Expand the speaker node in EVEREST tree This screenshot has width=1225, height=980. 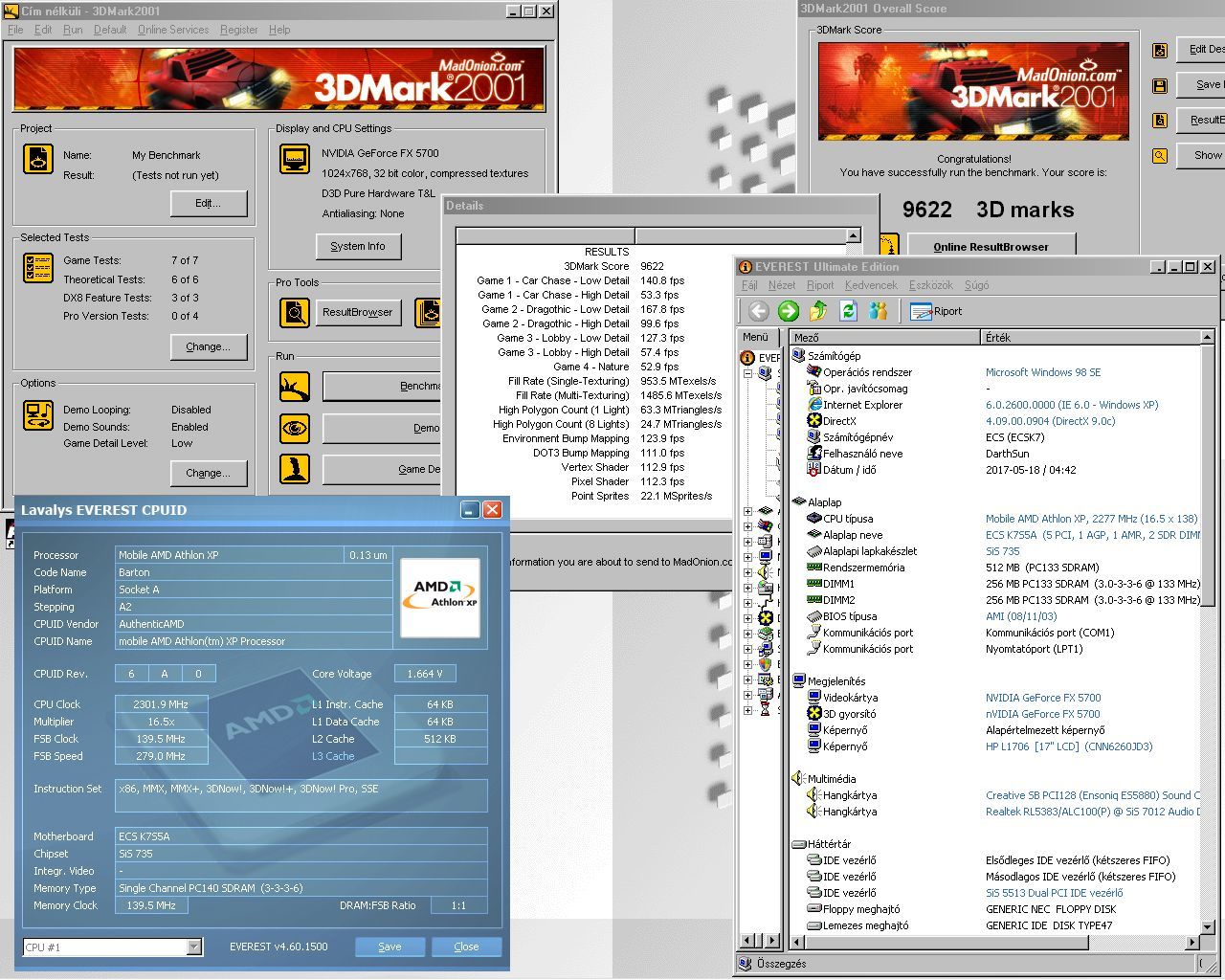coord(748,573)
